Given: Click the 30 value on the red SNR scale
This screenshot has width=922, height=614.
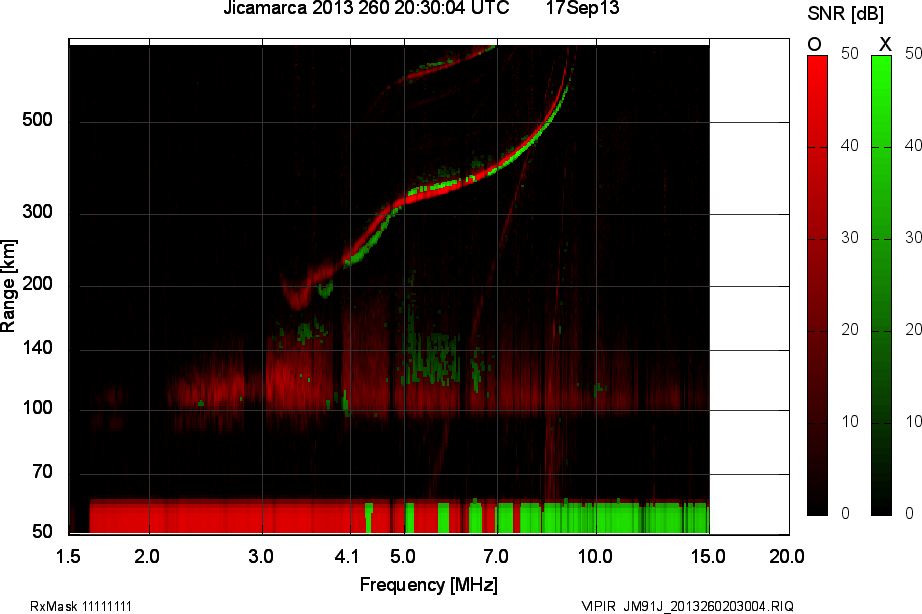Looking at the screenshot, I should (x=850, y=237).
